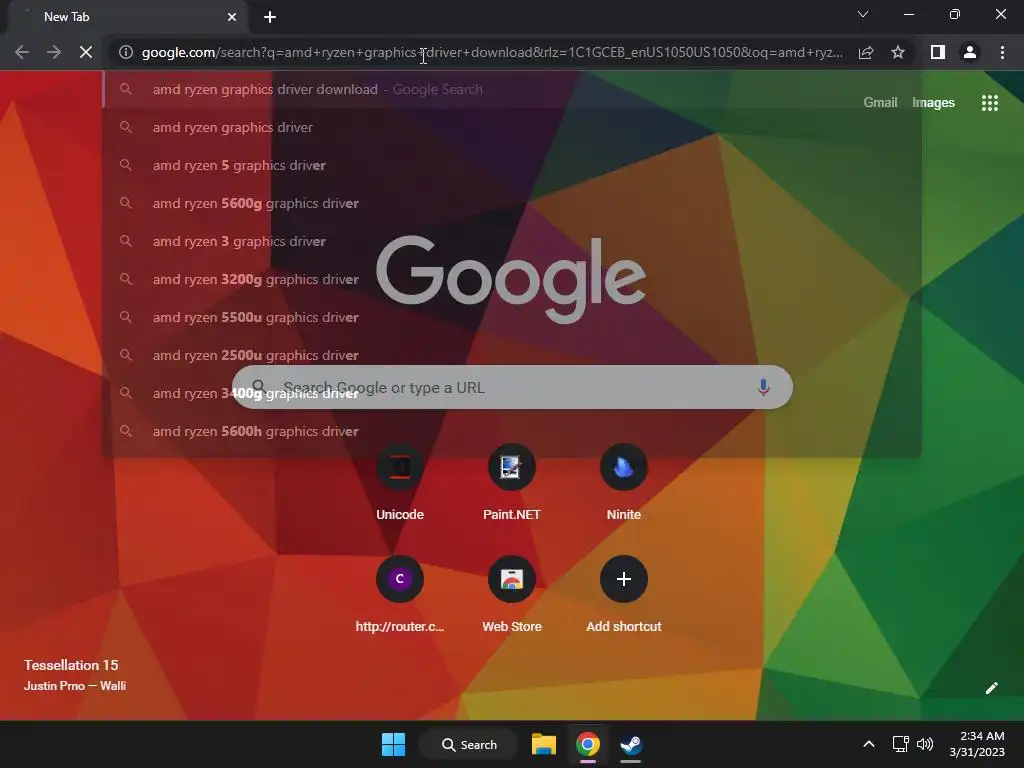
Task: Start voice search with microphone
Action: 763,387
